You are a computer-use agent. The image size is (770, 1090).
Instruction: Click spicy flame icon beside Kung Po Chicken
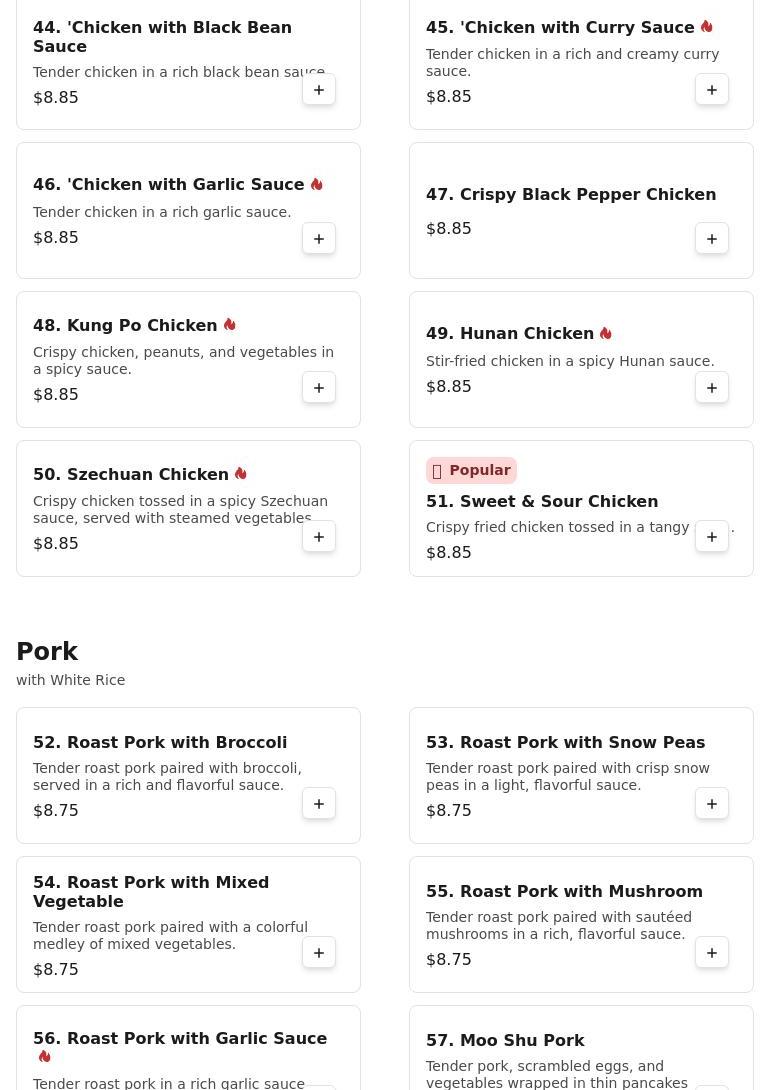[x=229, y=325]
